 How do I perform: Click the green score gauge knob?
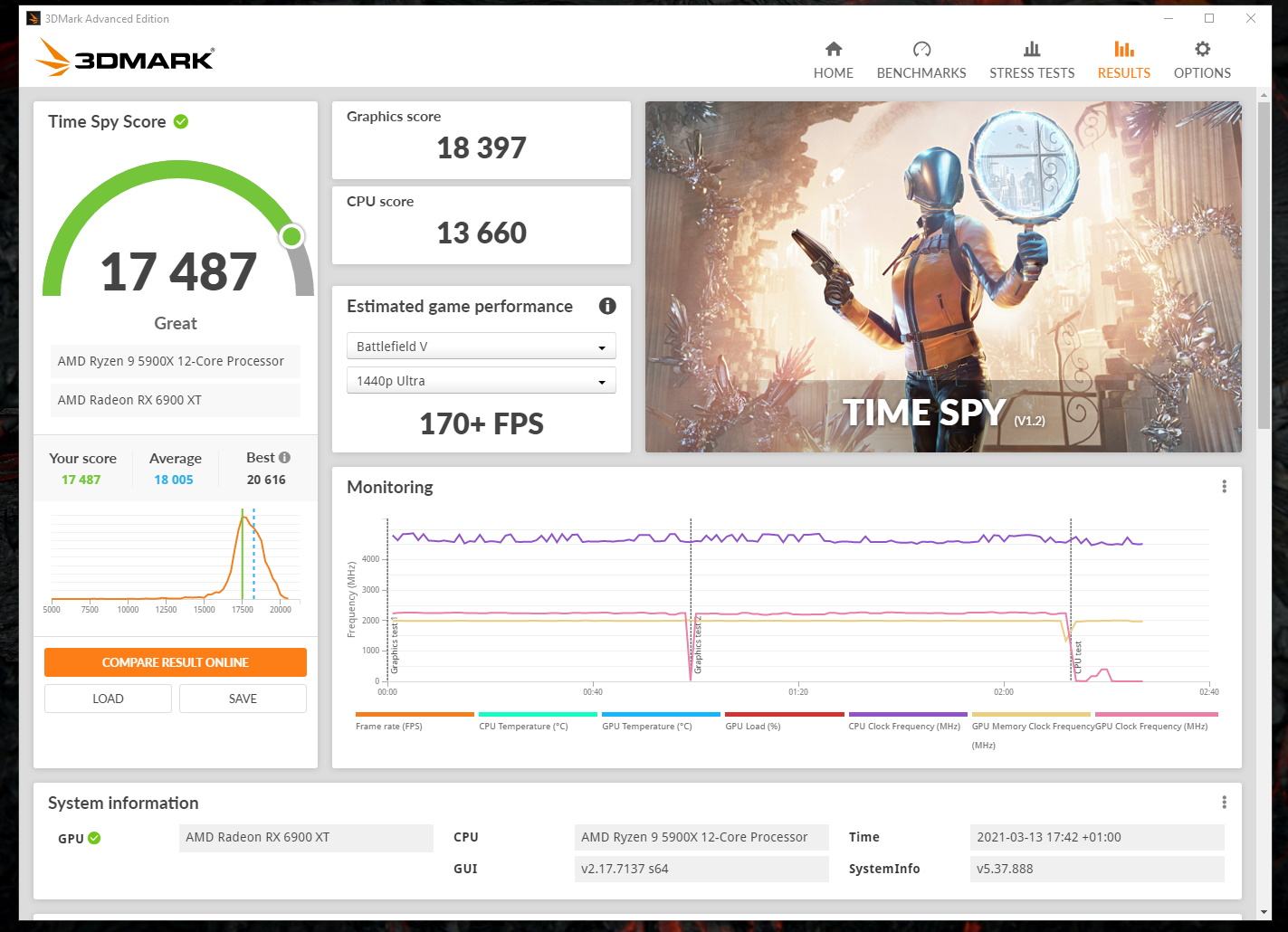pos(291,236)
